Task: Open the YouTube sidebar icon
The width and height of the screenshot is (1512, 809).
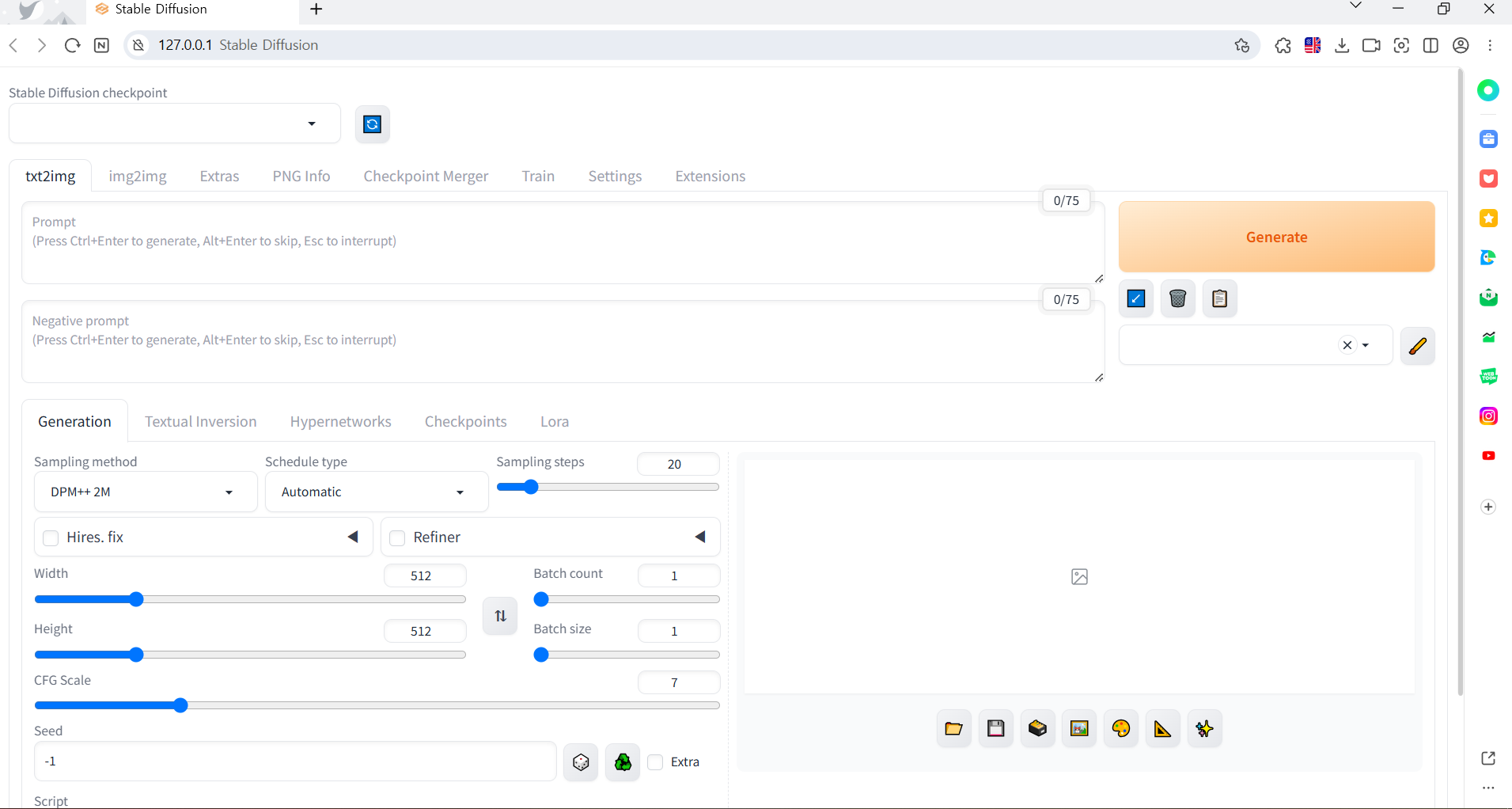Action: [1488, 455]
